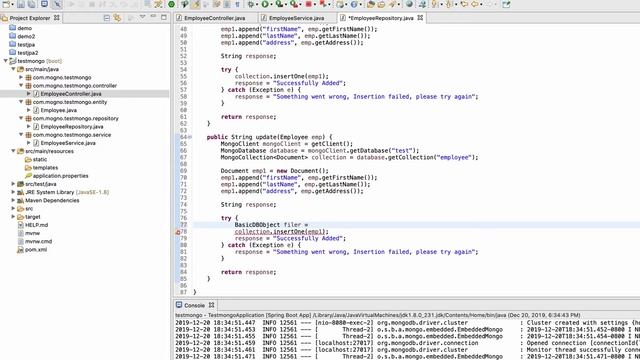Select the Console view tab
Screen dimensions: 640x360
pos(194,305)
